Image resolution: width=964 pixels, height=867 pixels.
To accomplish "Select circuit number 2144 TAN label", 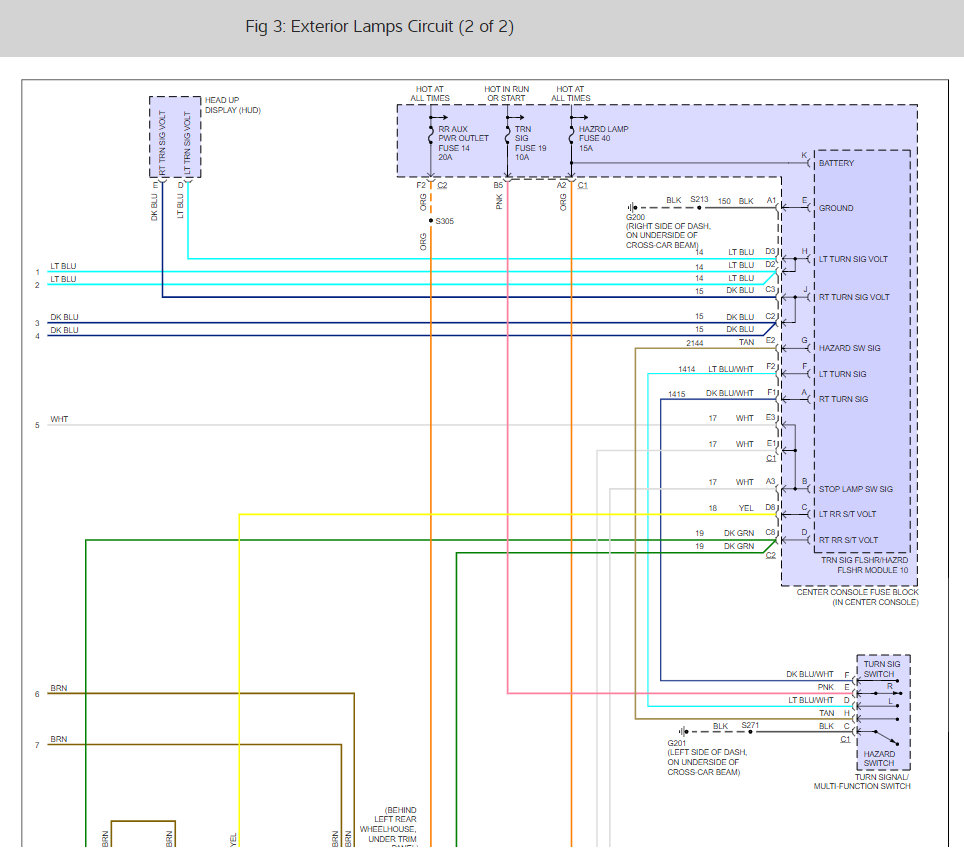I will [x=720, y=343].
